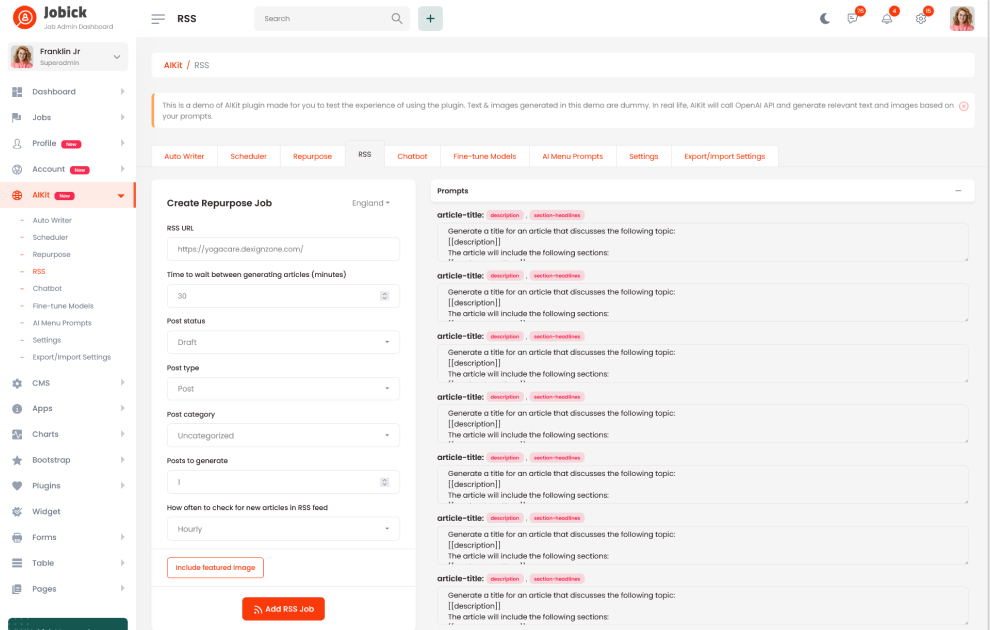The width and height of the screenshot is (990, 630).
Task: Click the RSS URL input field
Action: click(x=283, y=249)
